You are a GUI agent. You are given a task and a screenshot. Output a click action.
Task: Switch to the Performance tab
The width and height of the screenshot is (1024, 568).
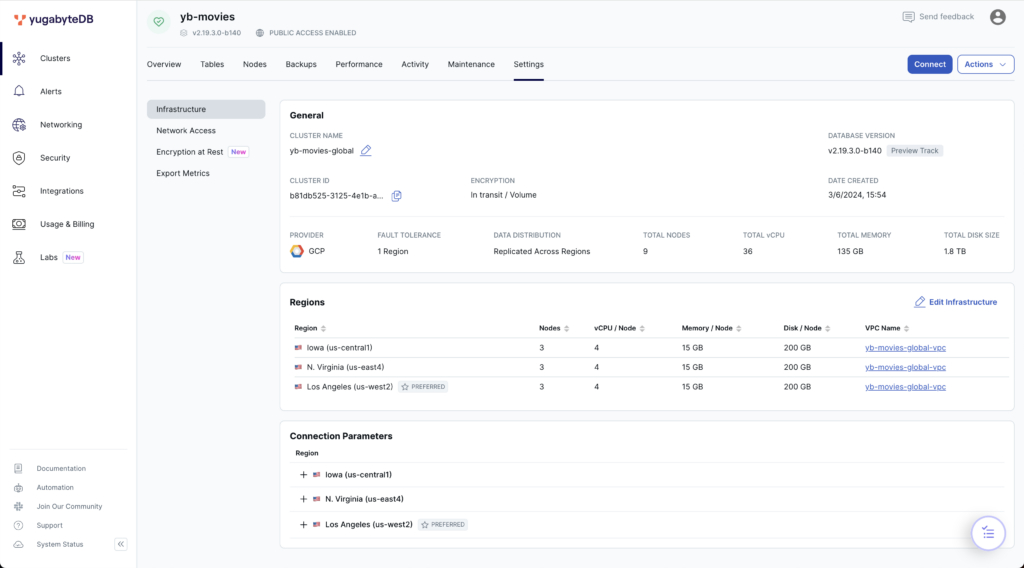pyautogui.click(x=359, y=64)
